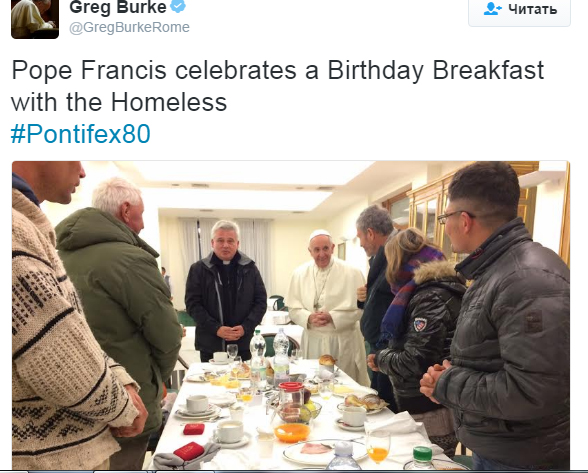
Task: Click the word Homeless in the tweet
Action: tap(169, 102)
